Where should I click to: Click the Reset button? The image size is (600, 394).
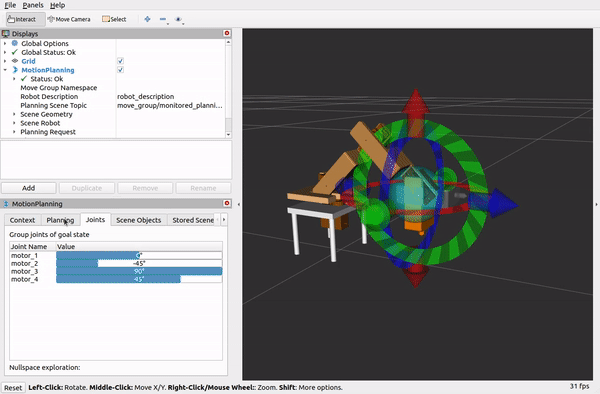coord(13,387)
